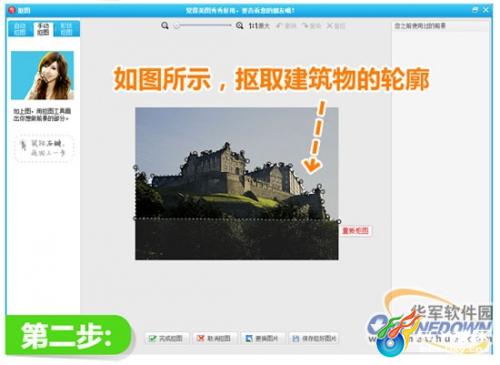500x365 pixels.
Task: Click the selection anchor node at outline's right end
Action: [339, 221]
